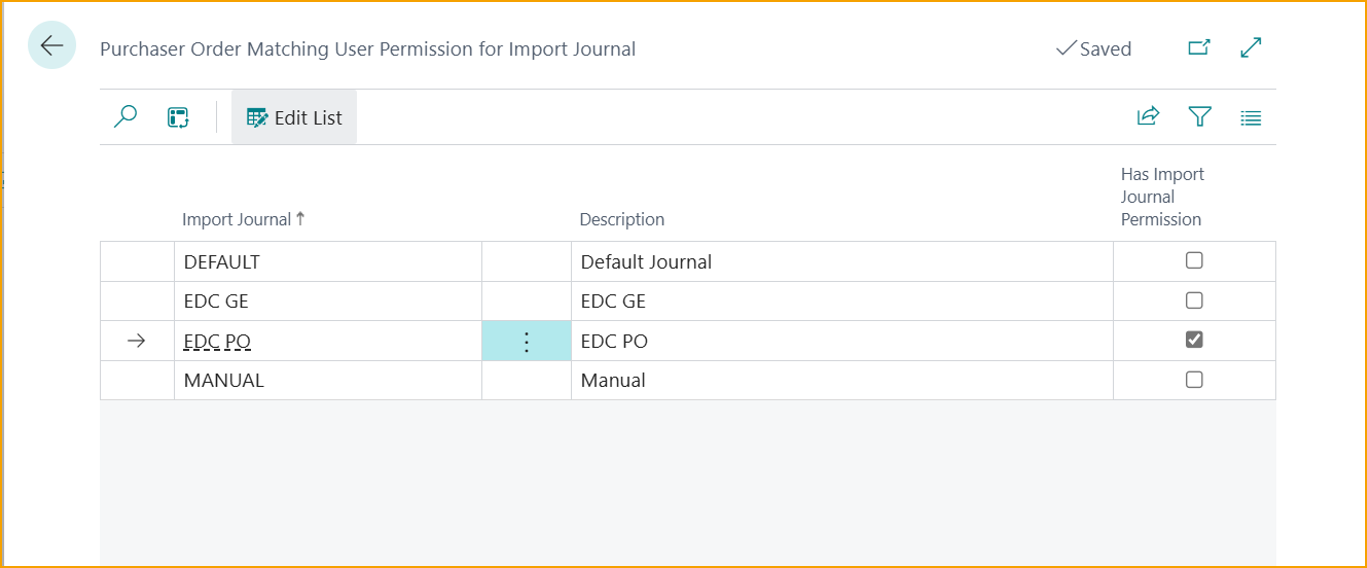Uncheck permission checkbox for EDC PO
This screenshot has width=1367, height=568.
1194,340
